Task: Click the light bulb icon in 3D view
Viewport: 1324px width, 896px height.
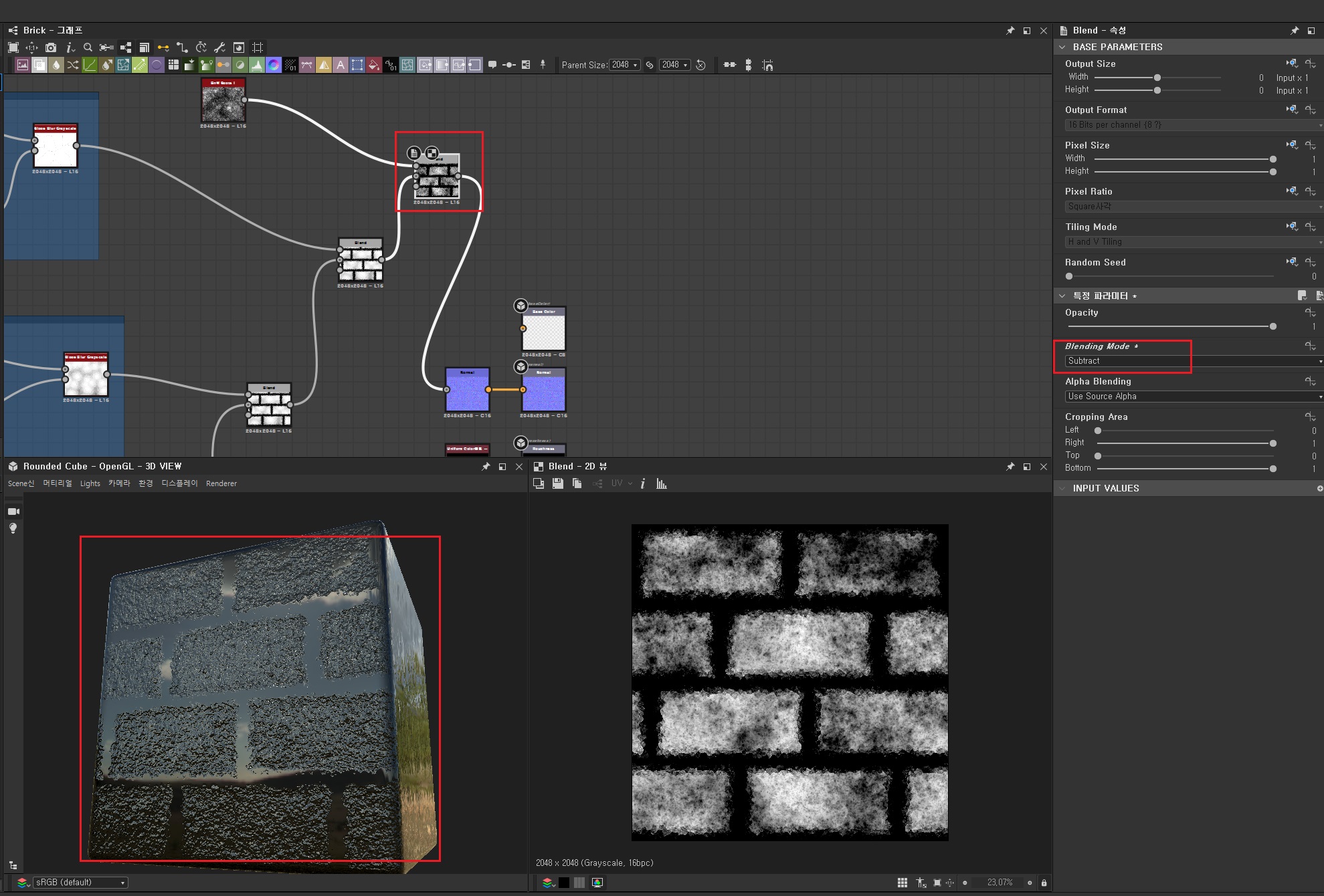Action: click(13, 528)
